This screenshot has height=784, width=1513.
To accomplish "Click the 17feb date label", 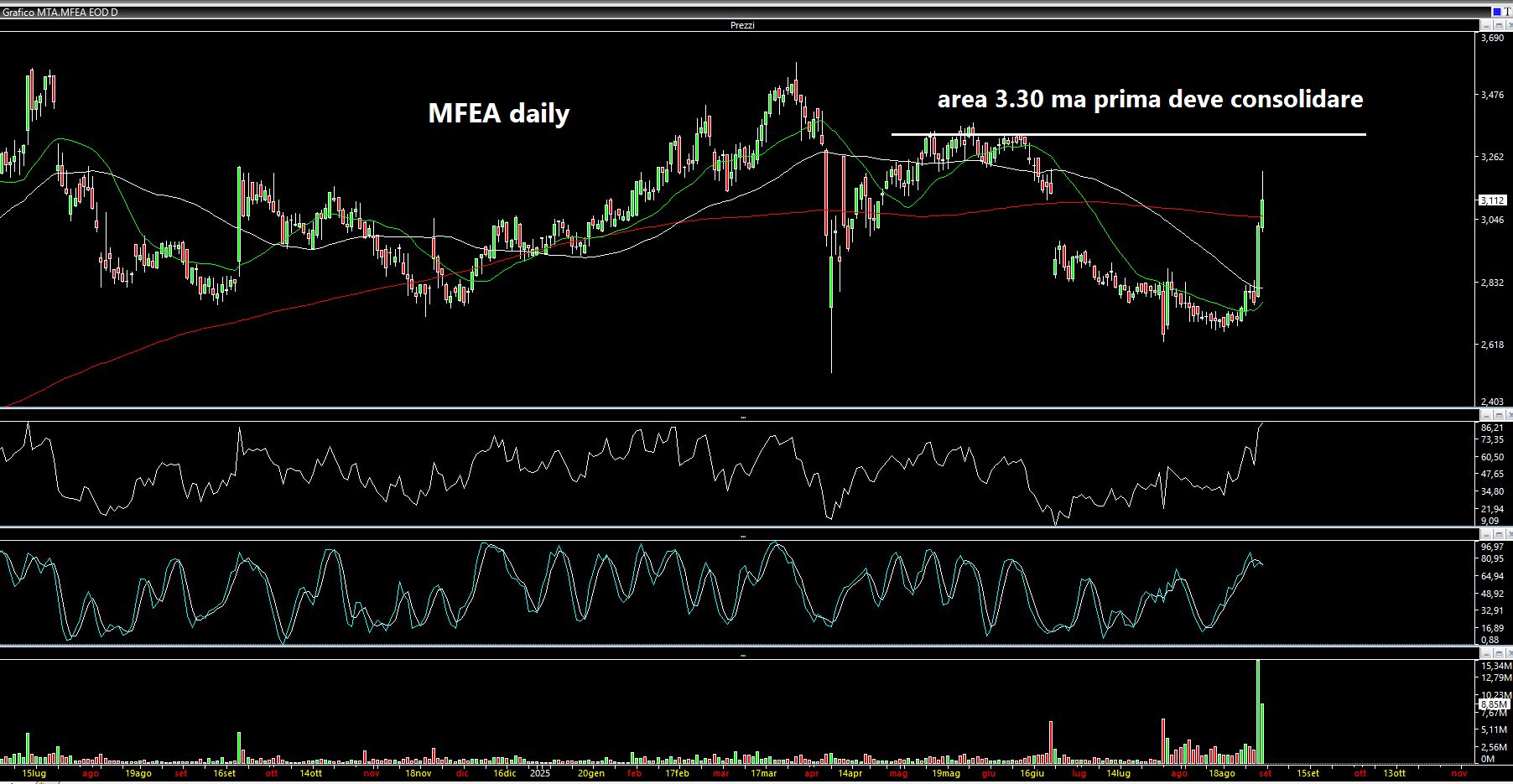I will [x=677, y=773].
